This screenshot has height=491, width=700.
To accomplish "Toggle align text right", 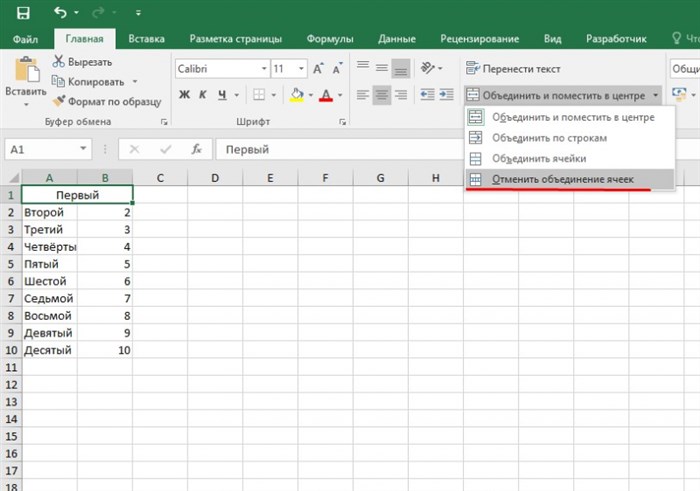I will [x=401, y=95].
